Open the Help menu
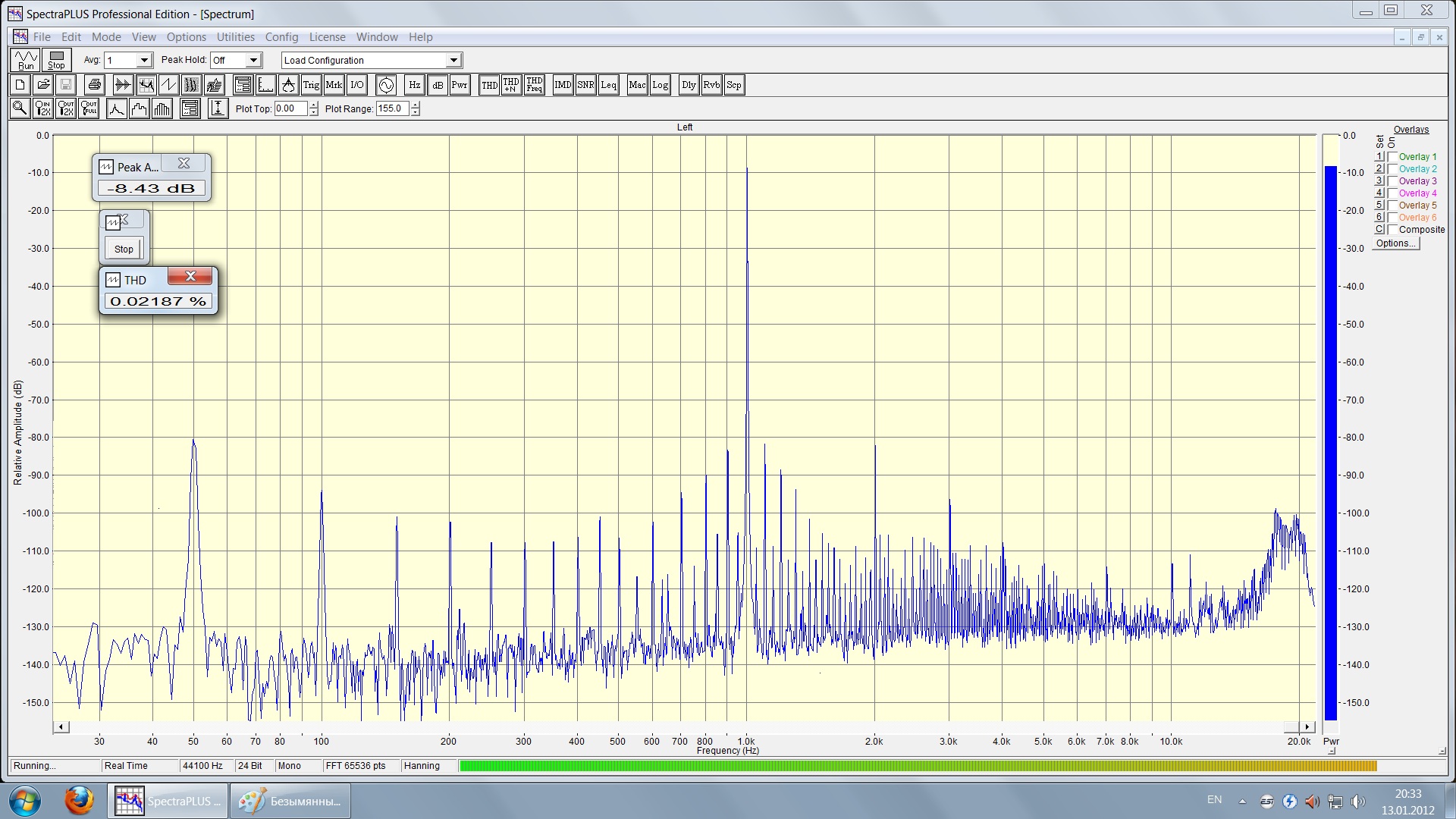The width and height of the screenshot is (1456, 819). 420,37
